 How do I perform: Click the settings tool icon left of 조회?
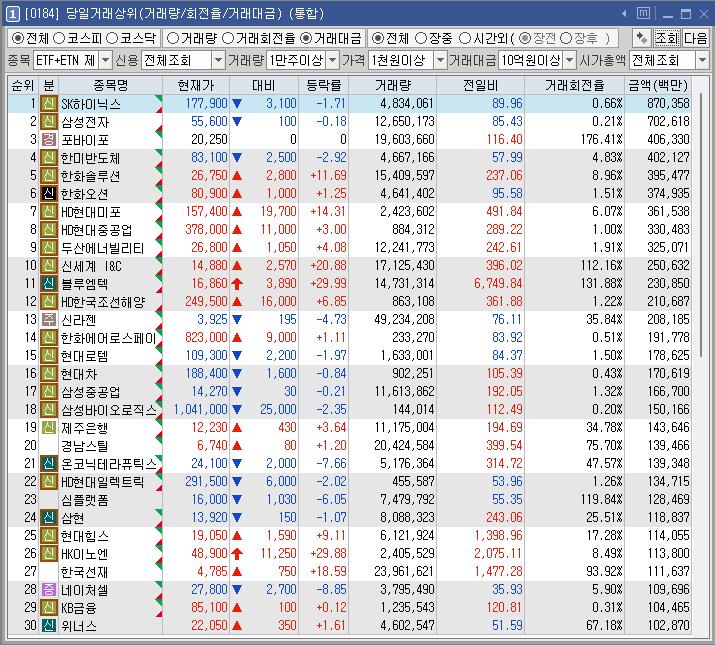[642, 38]
